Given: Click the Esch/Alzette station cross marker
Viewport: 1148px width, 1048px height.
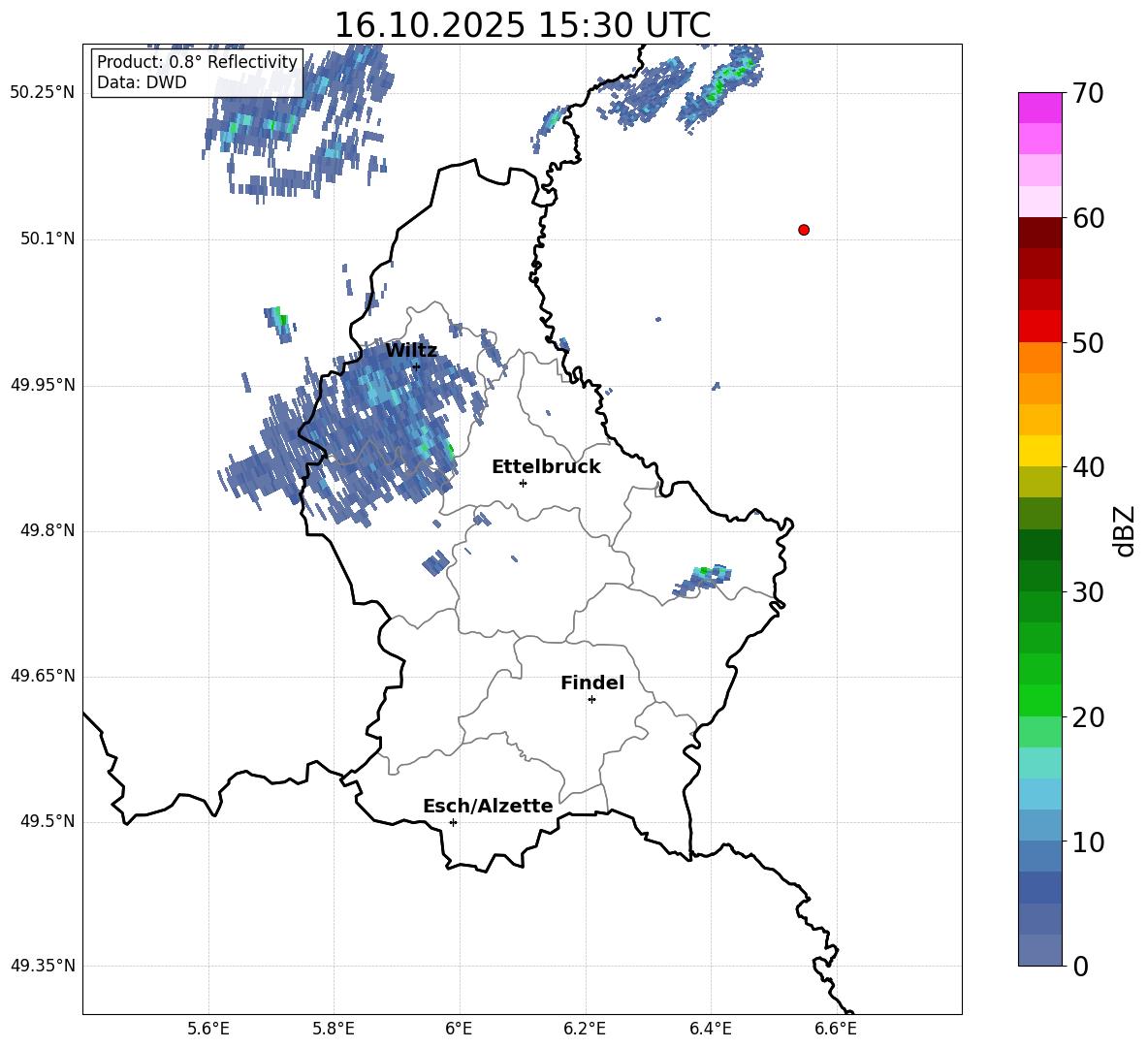Looking at the screenshot, I should (x=453, y=822).
